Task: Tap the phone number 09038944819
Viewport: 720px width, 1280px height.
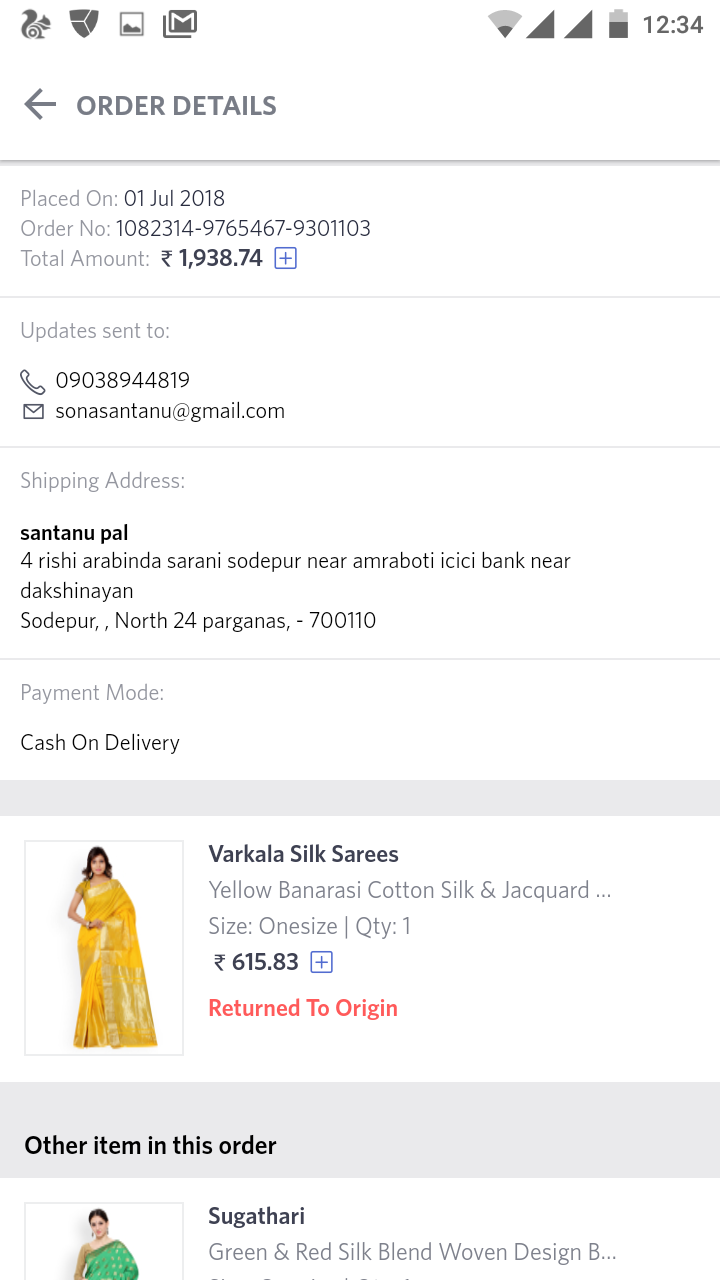Action: tap(123, 380)
